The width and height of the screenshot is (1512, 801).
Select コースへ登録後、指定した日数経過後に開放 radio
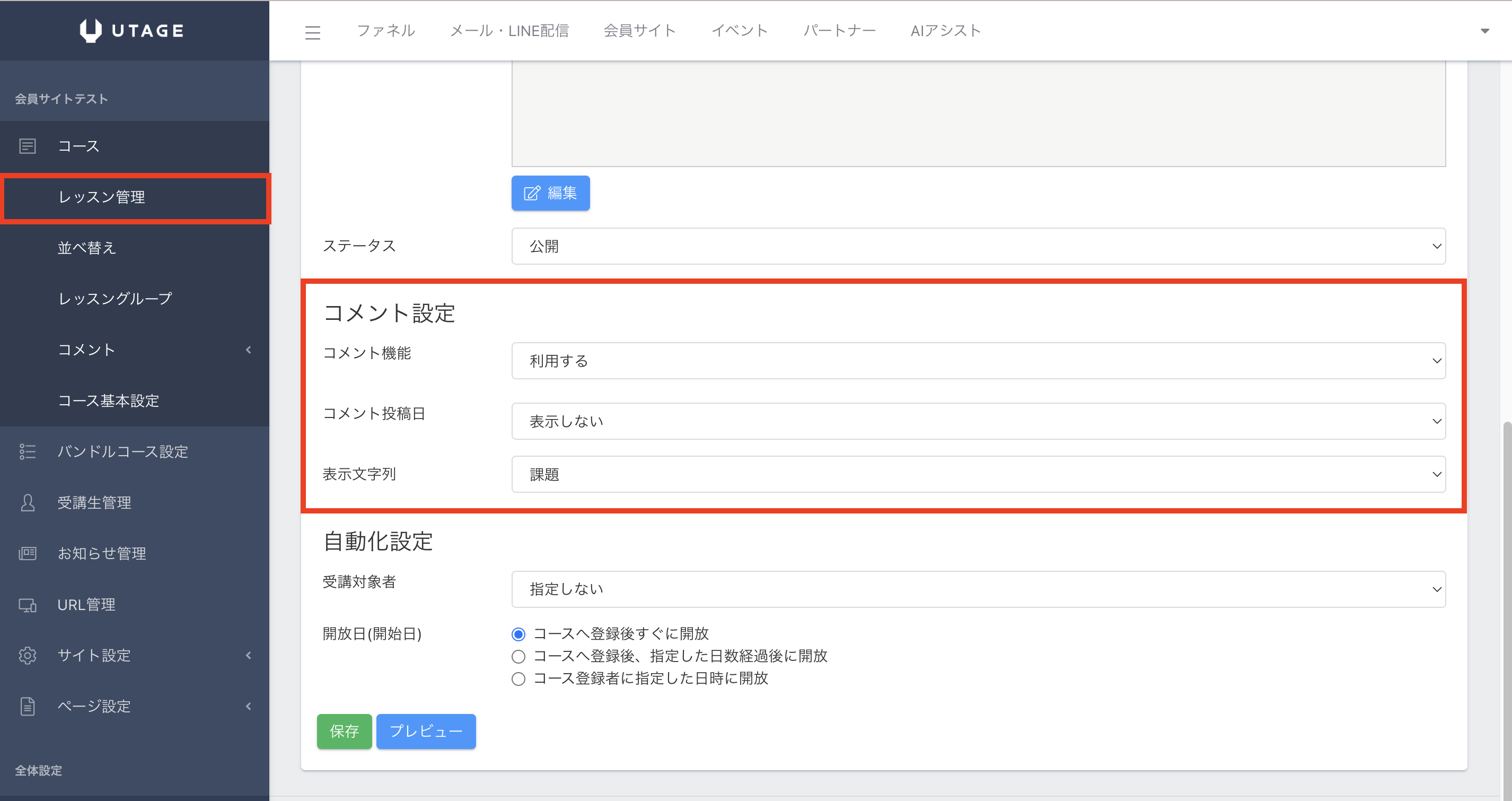coord(518,657)
